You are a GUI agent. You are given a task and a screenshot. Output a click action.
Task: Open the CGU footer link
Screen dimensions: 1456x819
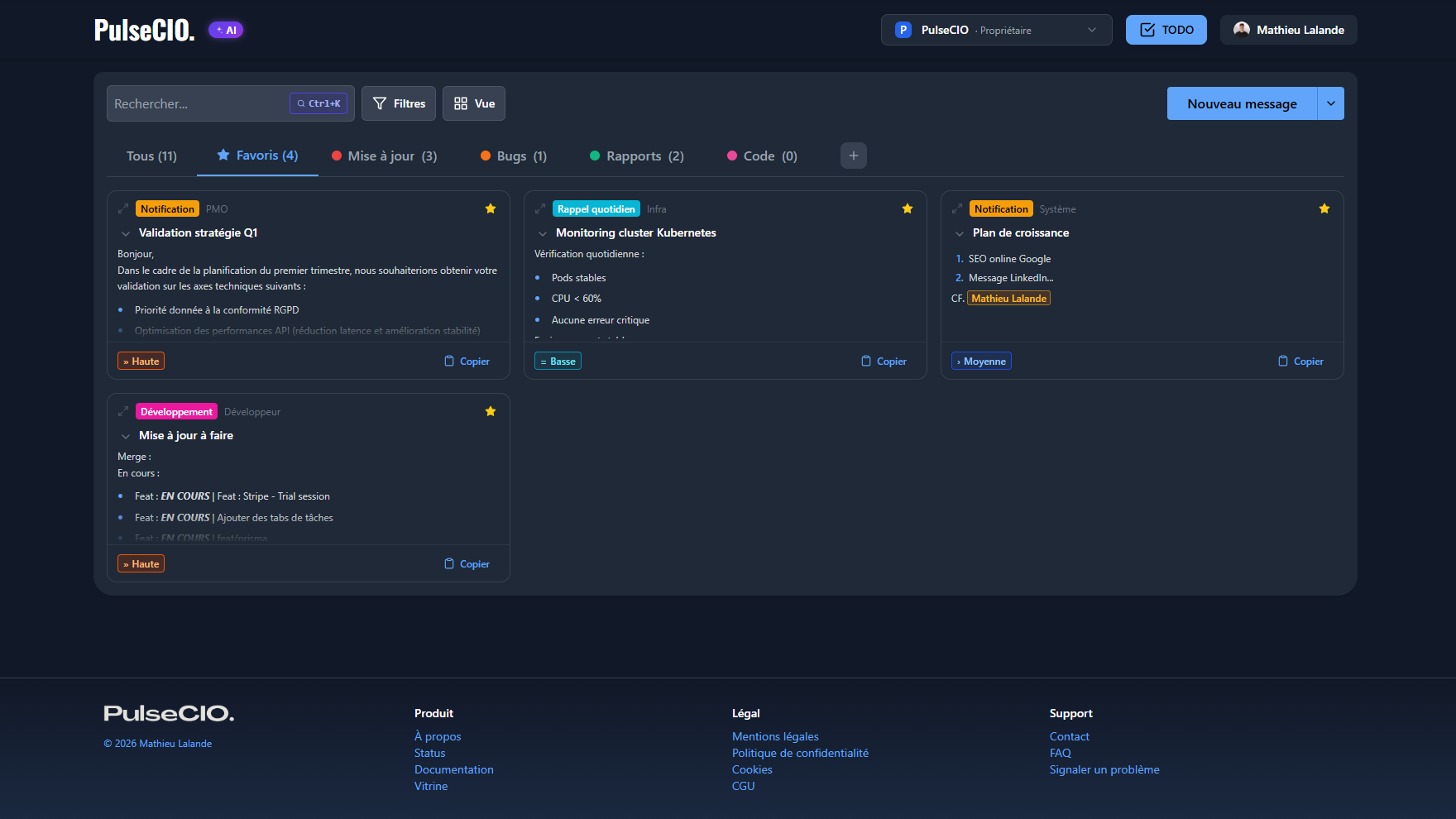743,786
